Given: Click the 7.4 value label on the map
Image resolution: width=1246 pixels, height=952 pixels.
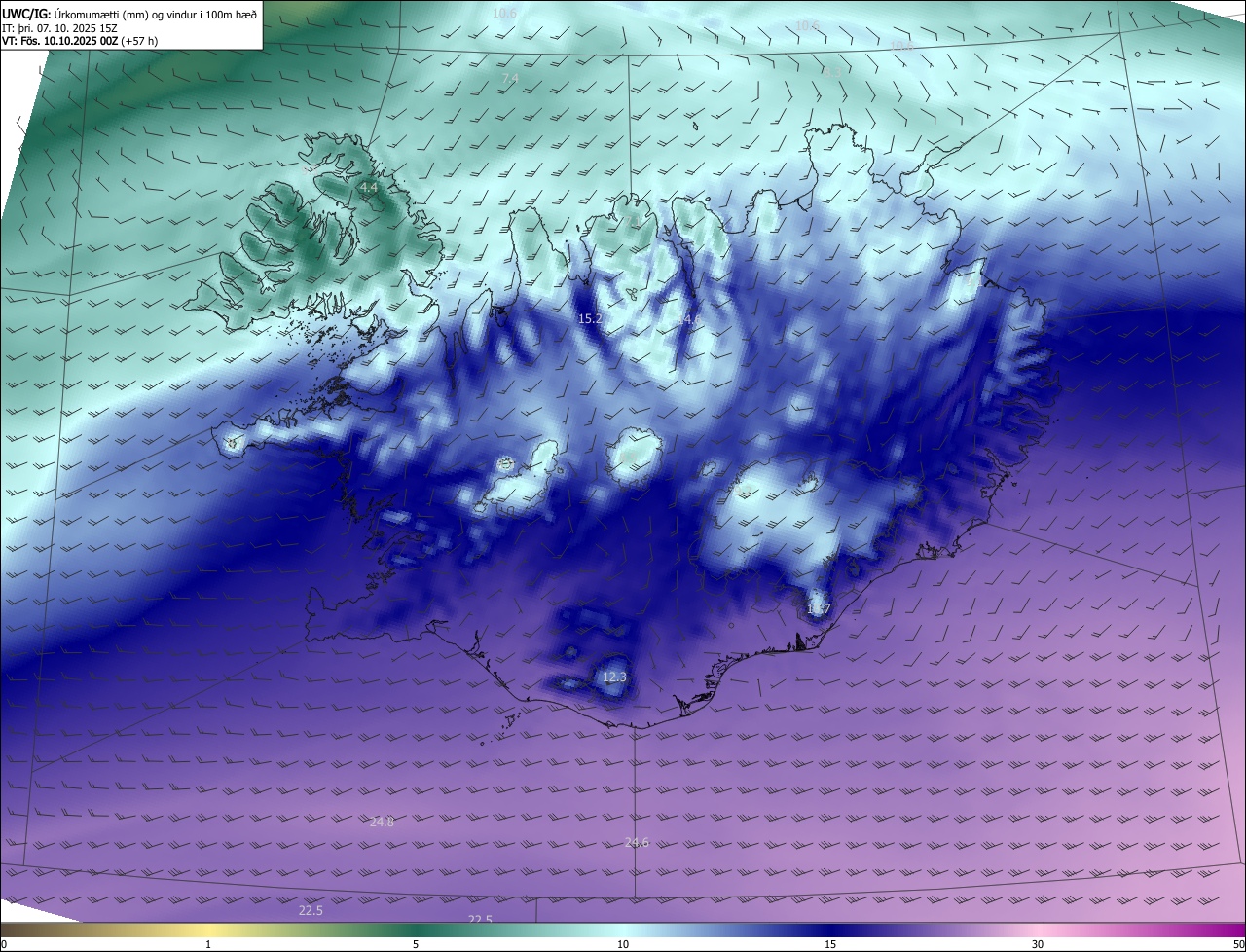Looking at the screenshot, I should 510,78.
